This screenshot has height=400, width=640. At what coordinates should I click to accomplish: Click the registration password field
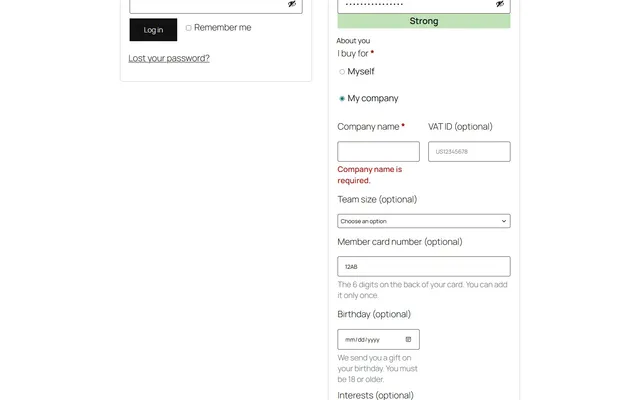point(424,5)
